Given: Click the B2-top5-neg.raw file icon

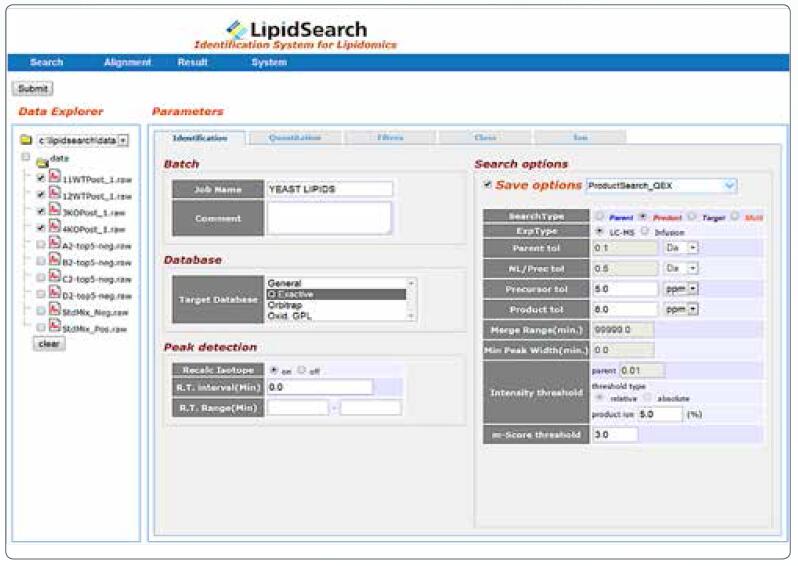Looking at the screenshot, I should point(54,260).
